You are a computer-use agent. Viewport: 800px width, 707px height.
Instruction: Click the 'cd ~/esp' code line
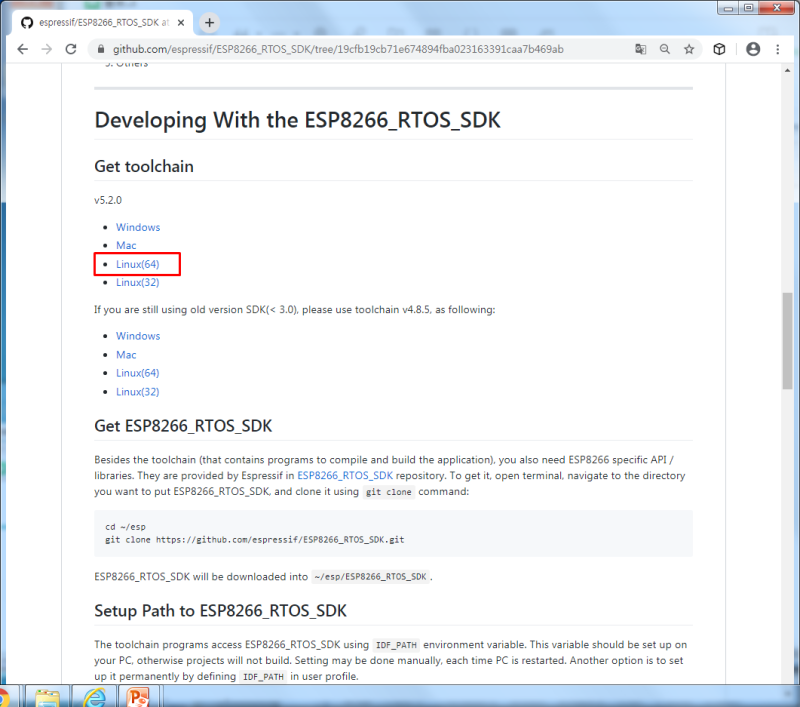click(x=125, y=527)
